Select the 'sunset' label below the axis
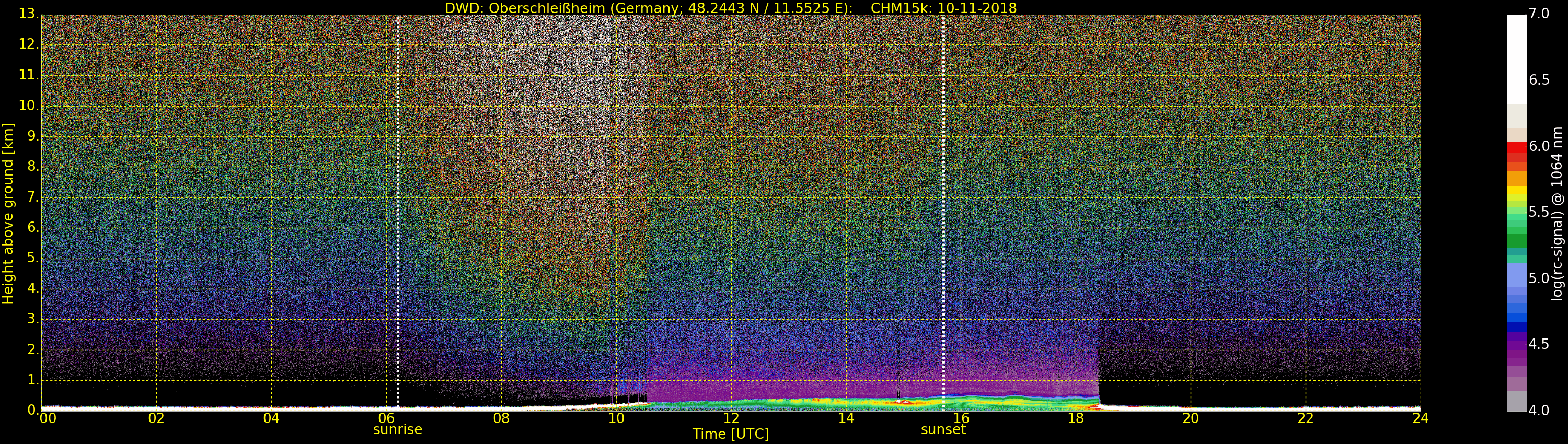The width and height of the screenshot is (1568, 444). coord(943,429)
